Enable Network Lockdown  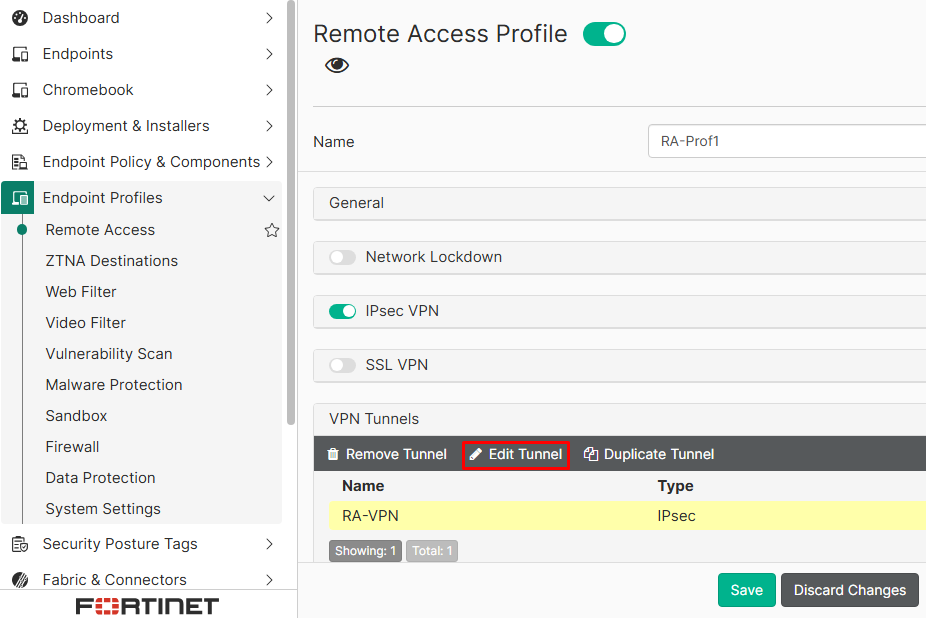click(x=342, y=257)
